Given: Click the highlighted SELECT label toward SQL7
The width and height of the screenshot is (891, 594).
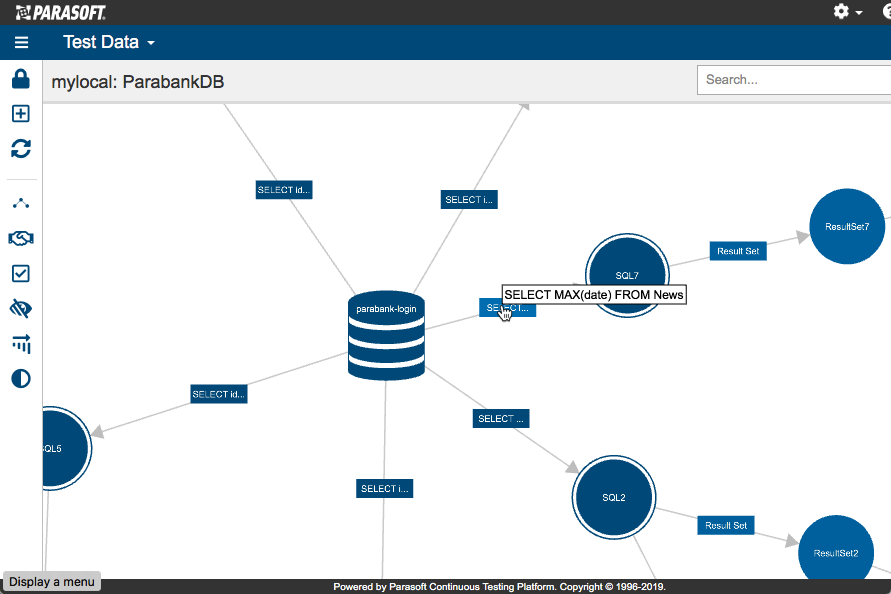Looking at the screenshot, I should (507, 308).
